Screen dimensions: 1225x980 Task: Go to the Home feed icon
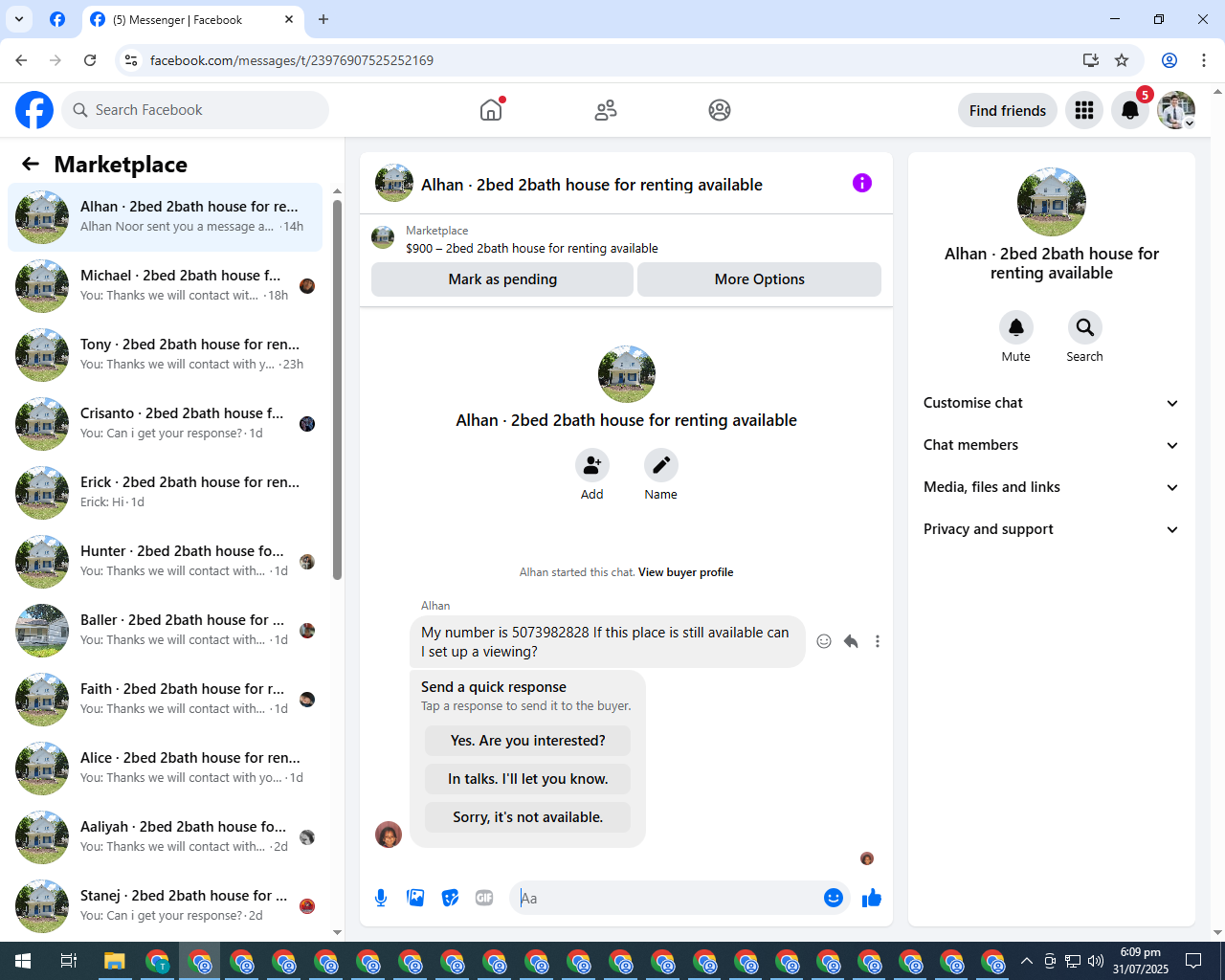coord(491,110)
